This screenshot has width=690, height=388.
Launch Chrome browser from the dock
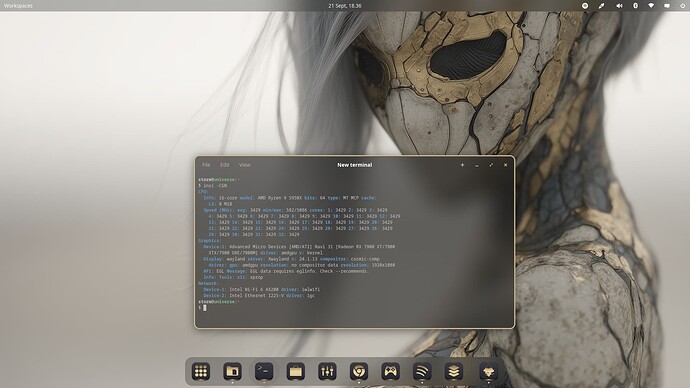pyautogui.click(x=359, y=372)
